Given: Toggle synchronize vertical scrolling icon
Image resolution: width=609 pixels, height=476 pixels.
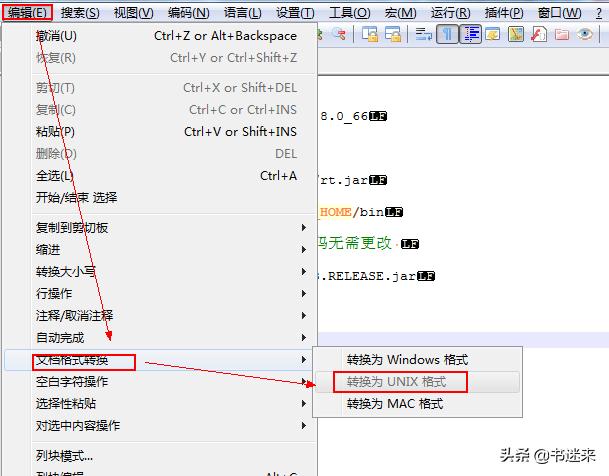Looking at the screenshot, I should 370,34.
